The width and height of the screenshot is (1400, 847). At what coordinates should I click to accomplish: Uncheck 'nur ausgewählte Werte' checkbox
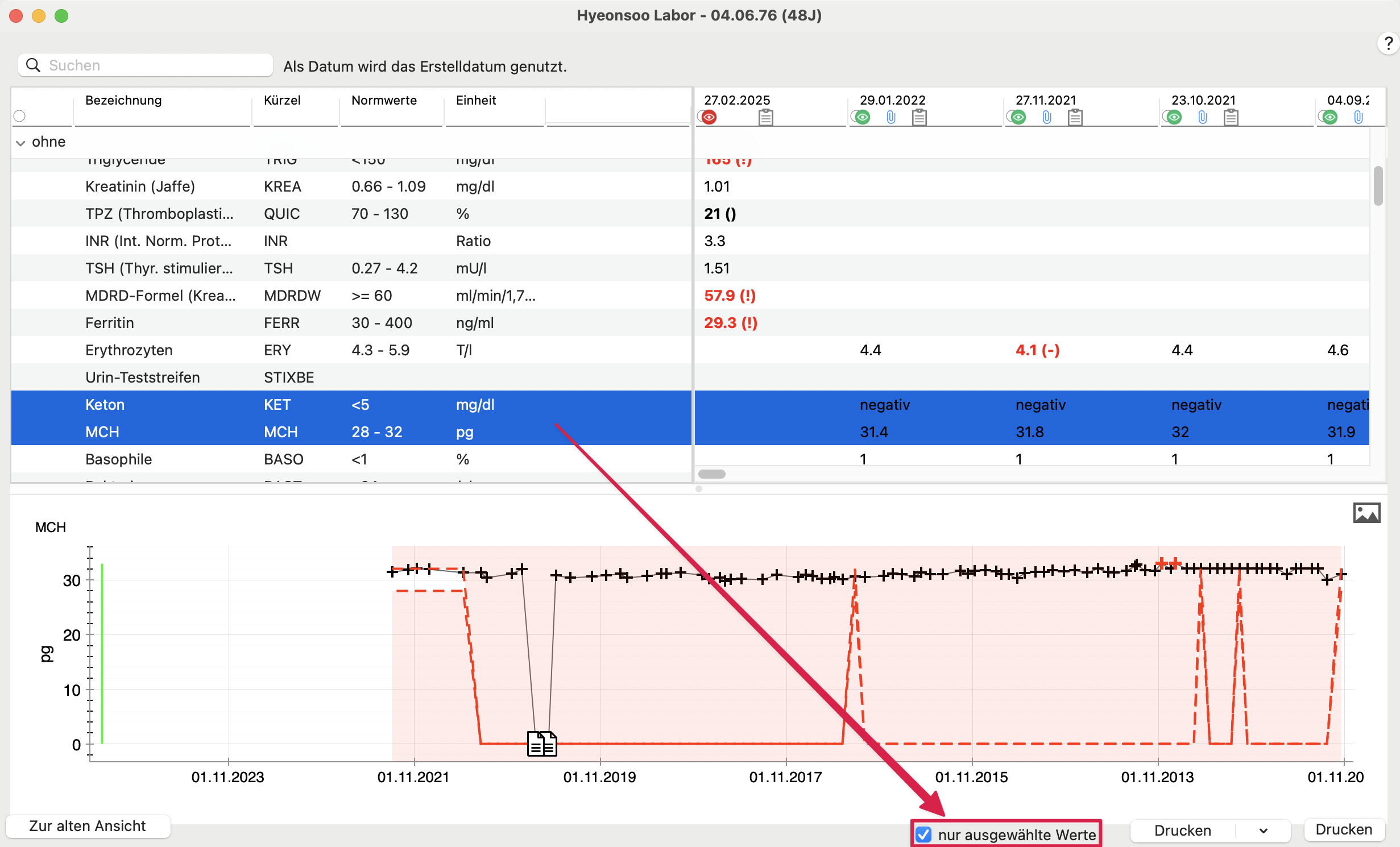[x=923, y=834]
